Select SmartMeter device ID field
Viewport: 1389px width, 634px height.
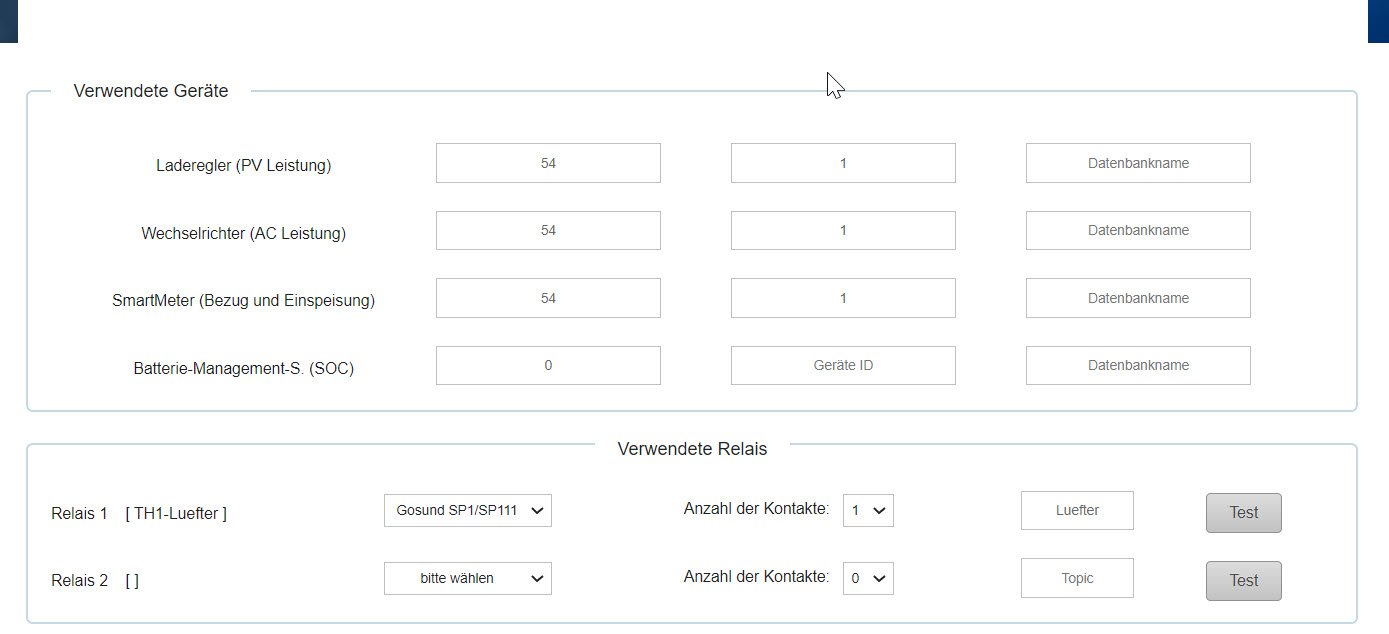pyautogui.click(x=843, y=298)
